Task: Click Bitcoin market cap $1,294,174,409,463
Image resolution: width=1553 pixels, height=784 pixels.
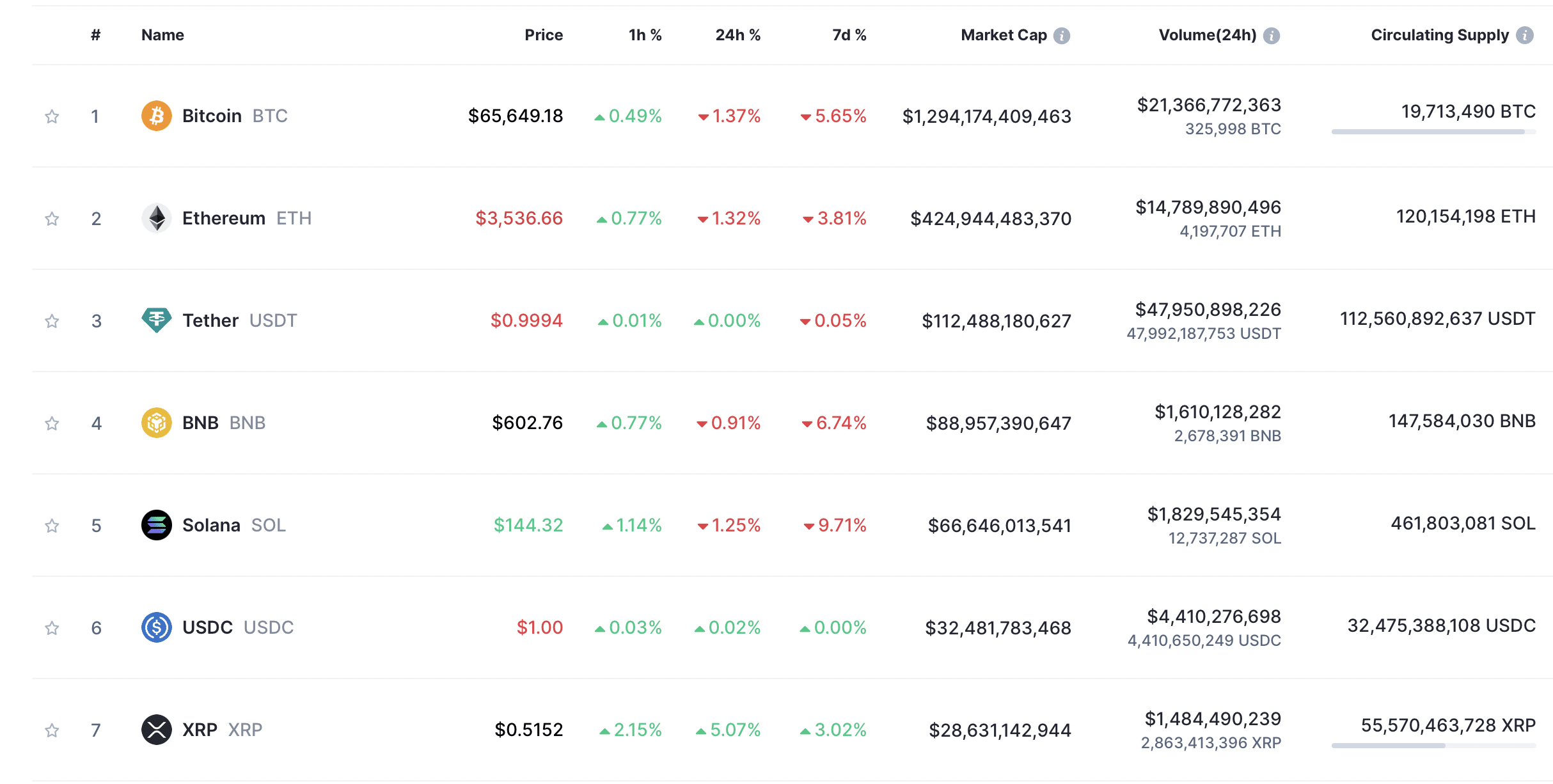Action: pos(986,116)
